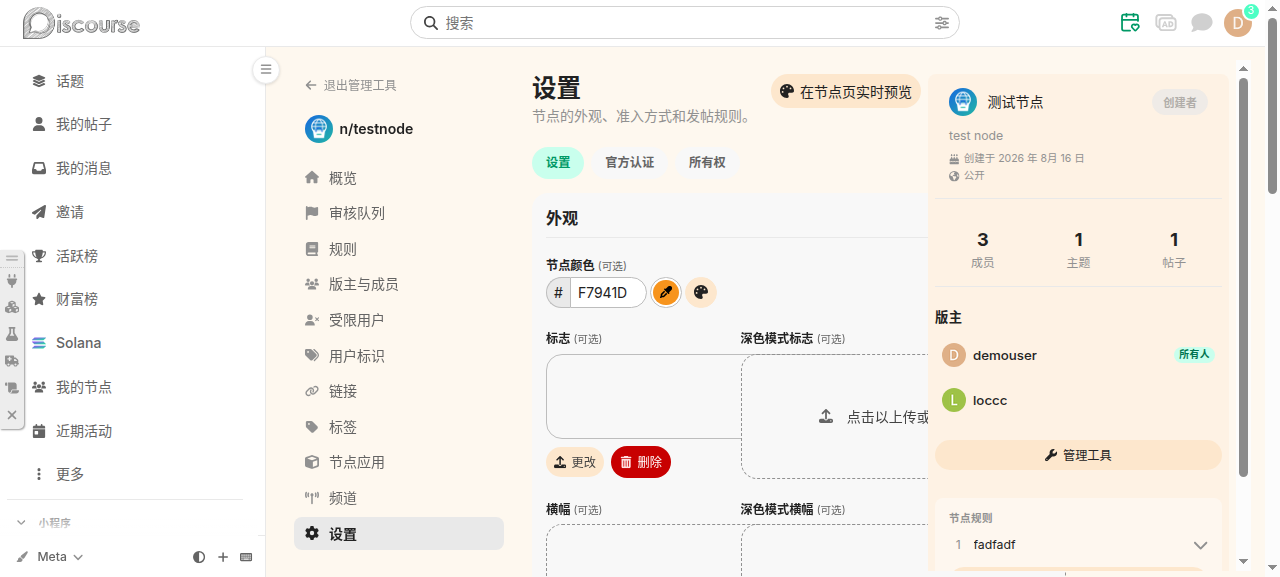The width and height of the screenshot is (1280, 577).
Task: Click the orange eyedropper color swatch
Action: pyautogui.click(x=665, y=293)
